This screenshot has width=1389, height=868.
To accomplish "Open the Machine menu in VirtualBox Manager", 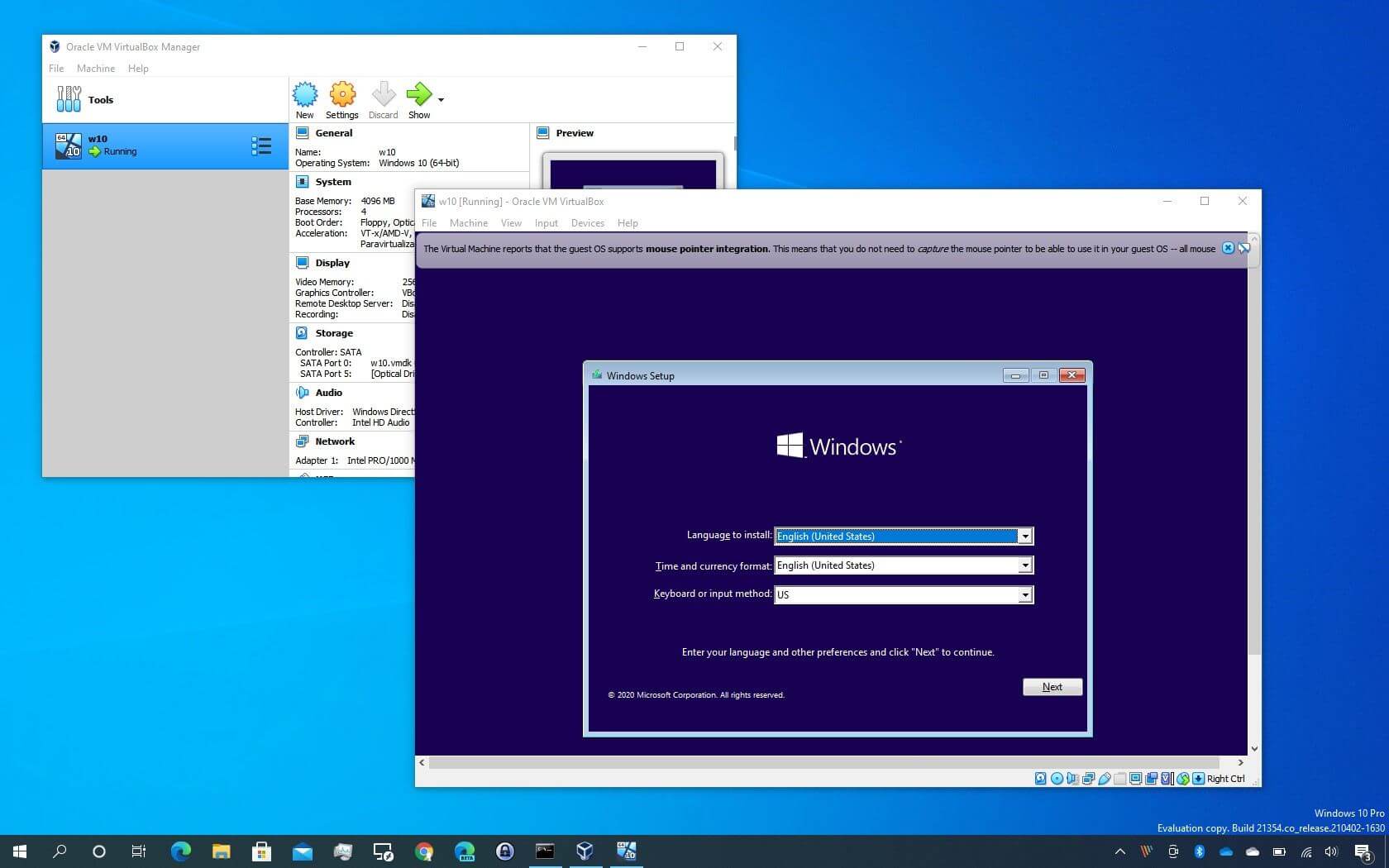I will pos(95,68).
